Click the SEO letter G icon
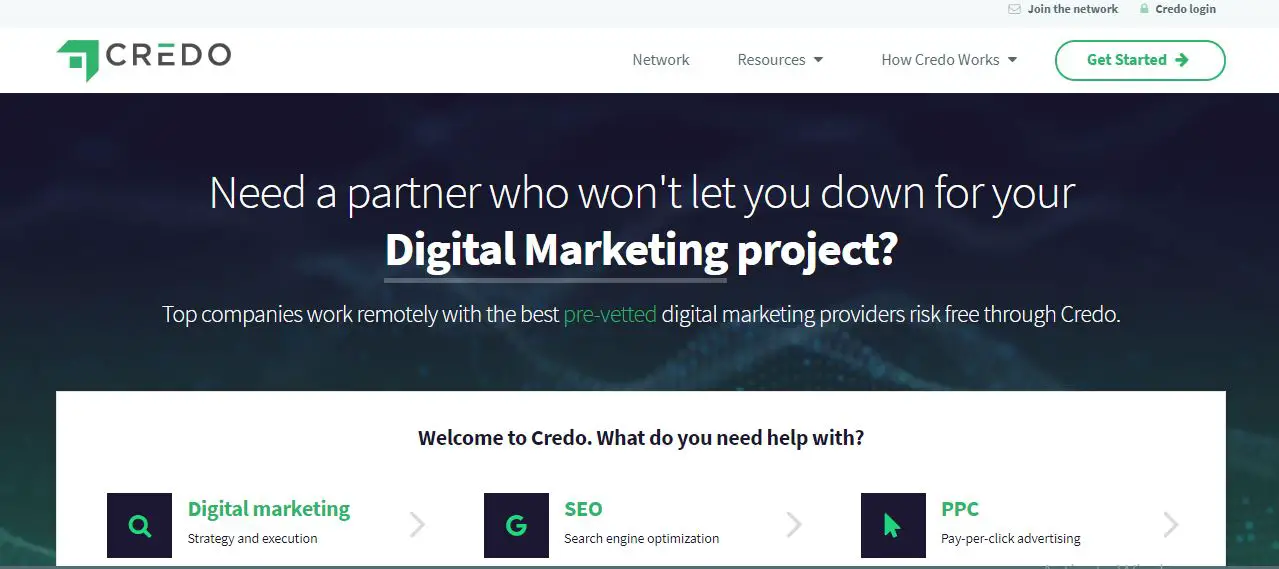 516,525
